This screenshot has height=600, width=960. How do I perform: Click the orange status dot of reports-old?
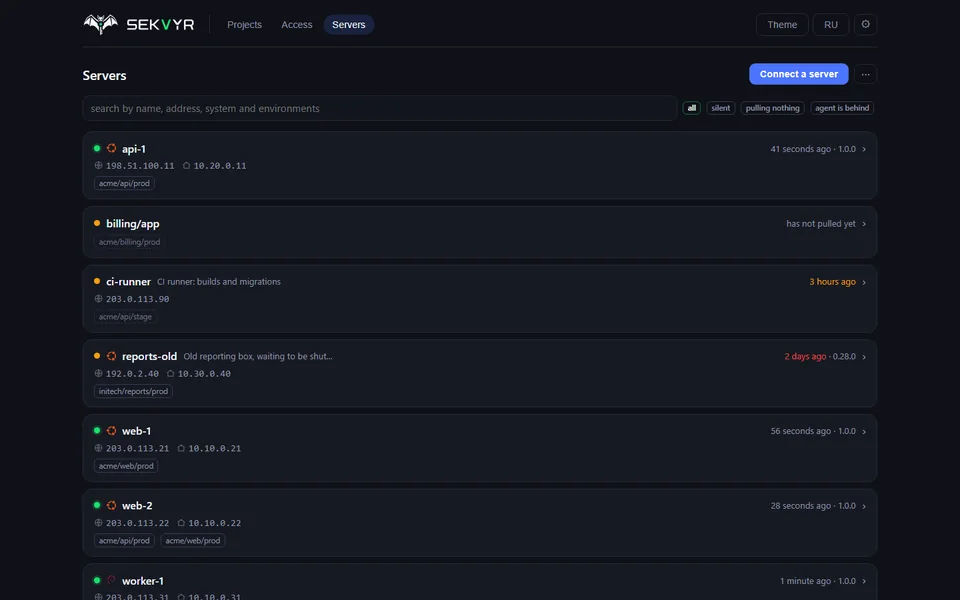click(x=97, y=356)
